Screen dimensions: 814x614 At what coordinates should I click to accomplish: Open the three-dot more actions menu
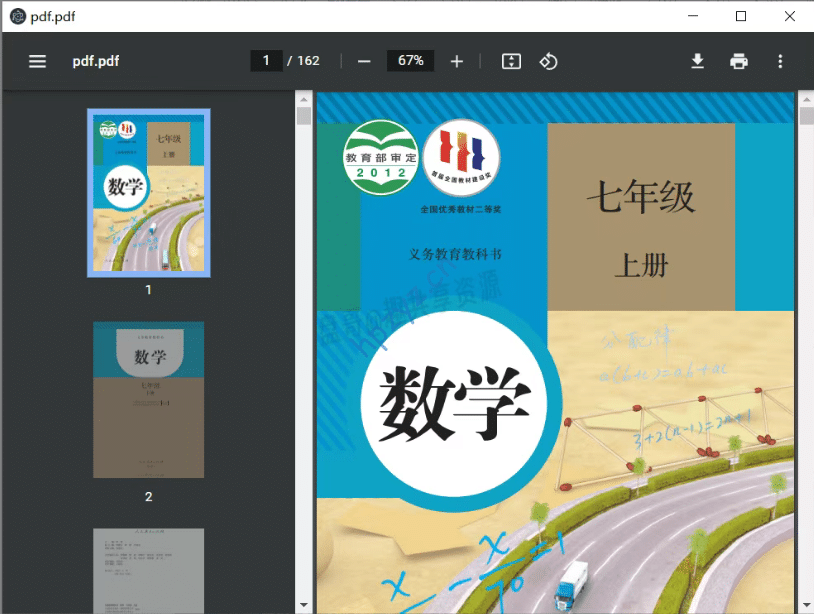coord(780,61)
